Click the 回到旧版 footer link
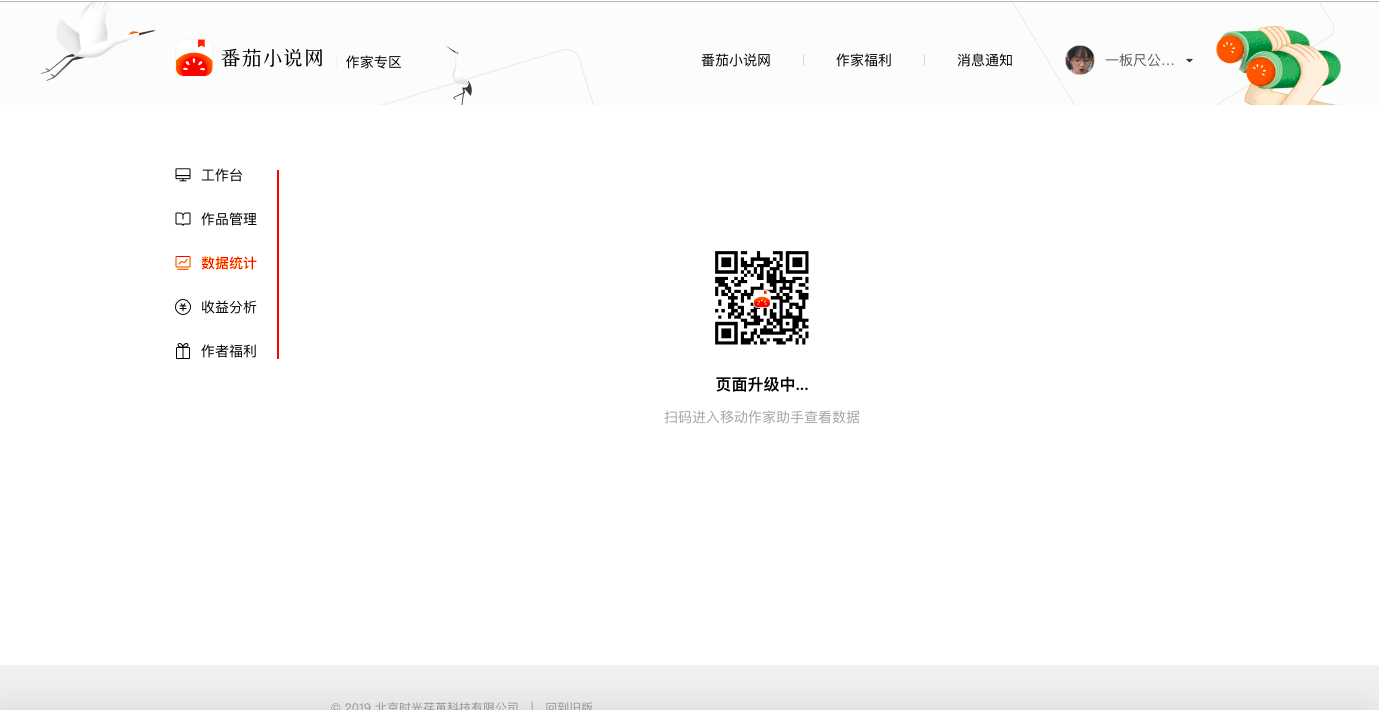 pos(569,705)
